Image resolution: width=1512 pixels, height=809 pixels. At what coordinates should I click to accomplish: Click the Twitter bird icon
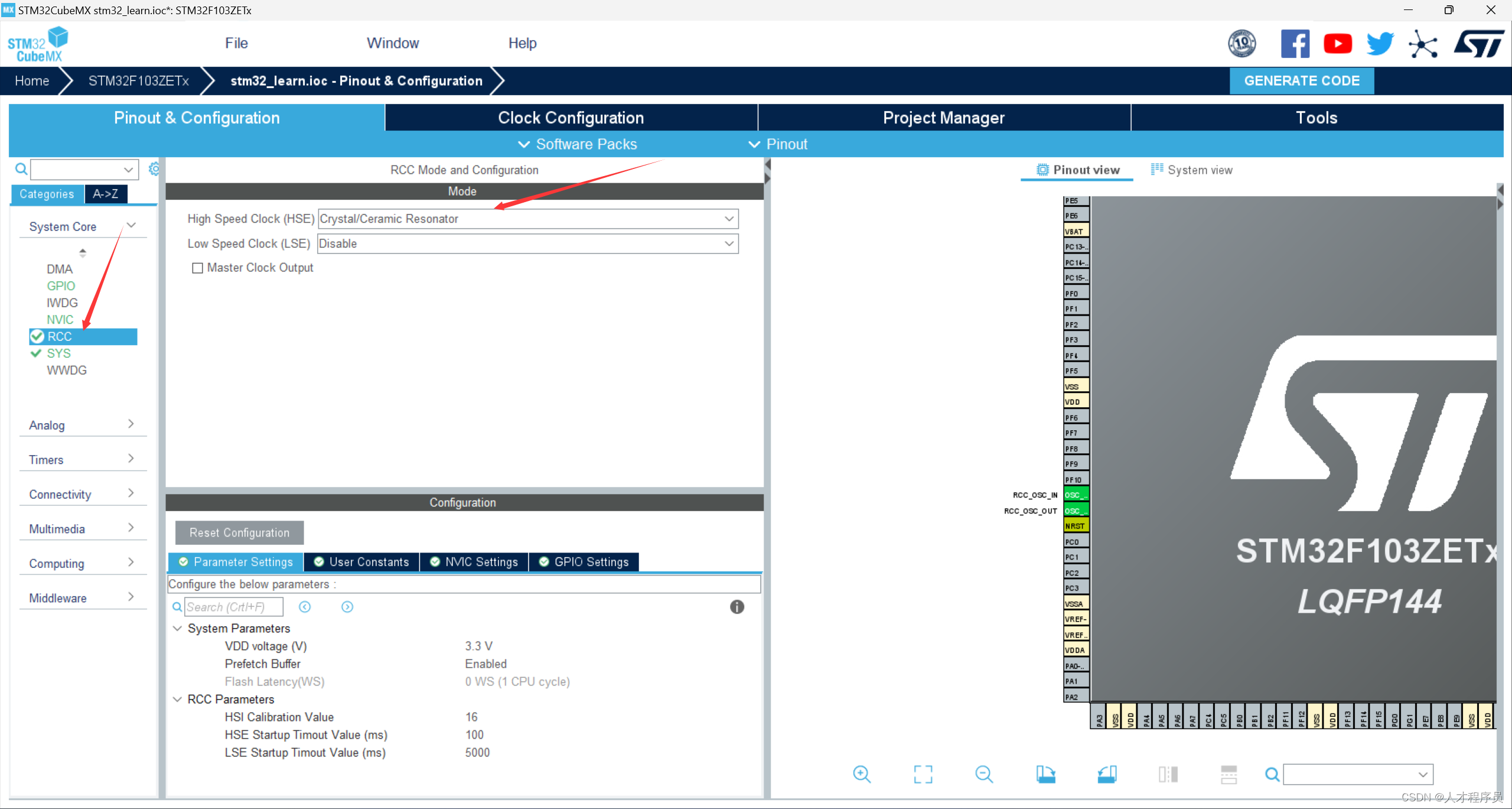click(1380, 44)
